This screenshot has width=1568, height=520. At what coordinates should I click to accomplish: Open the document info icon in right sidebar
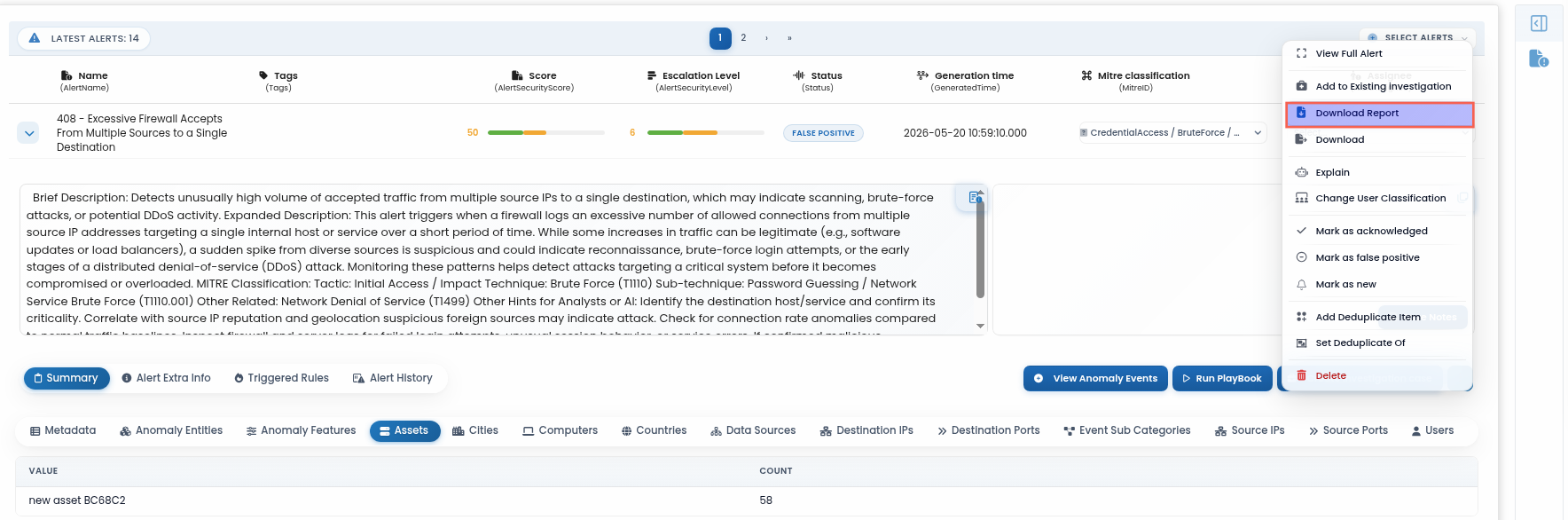(x=1539, y=59)
